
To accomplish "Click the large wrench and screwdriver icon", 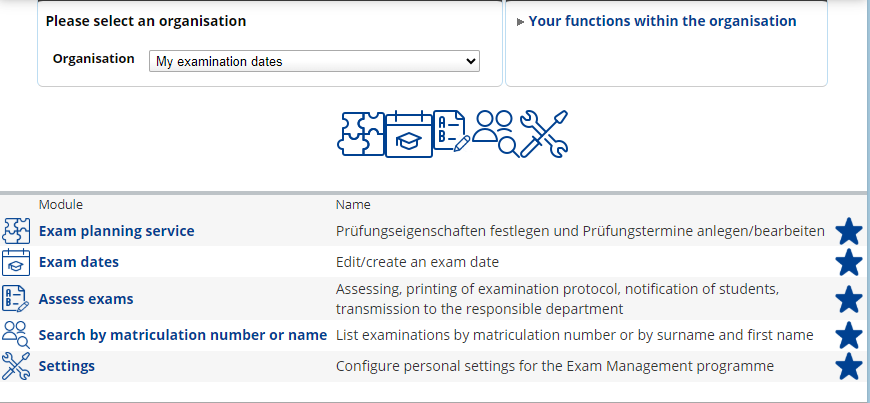I will click(544, 134).
